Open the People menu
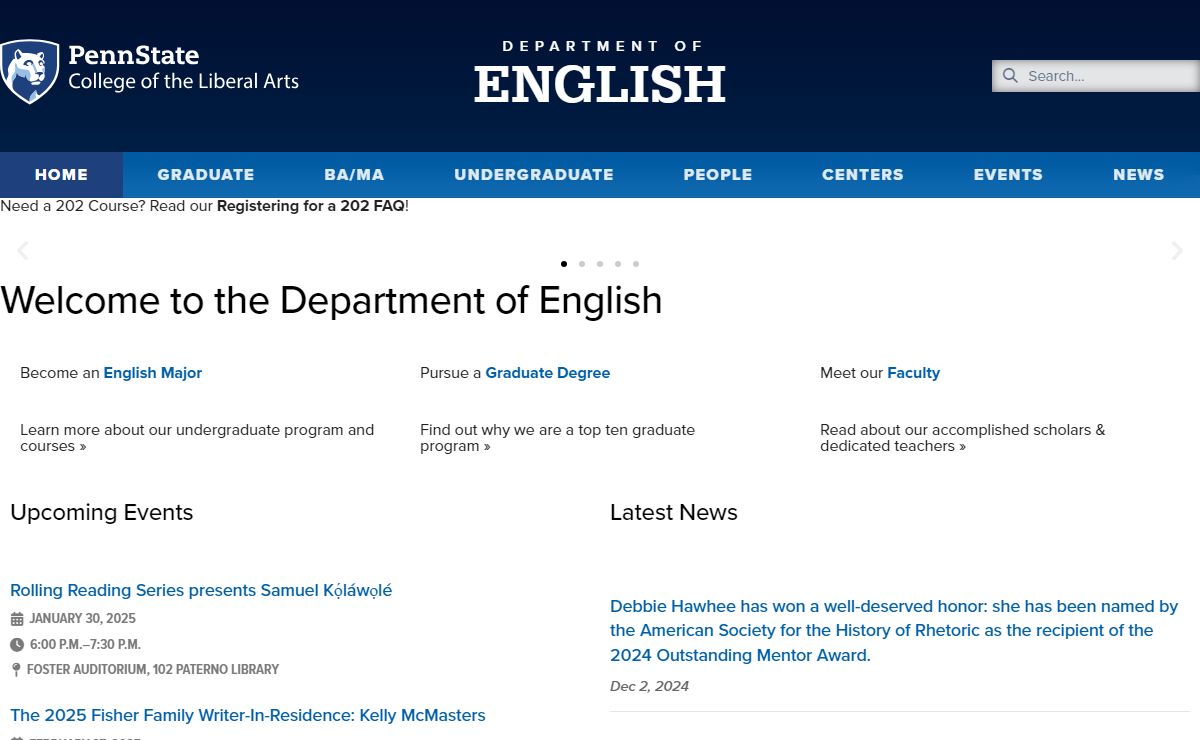The height and width of the screenshot is (740, 1200). 718,175
